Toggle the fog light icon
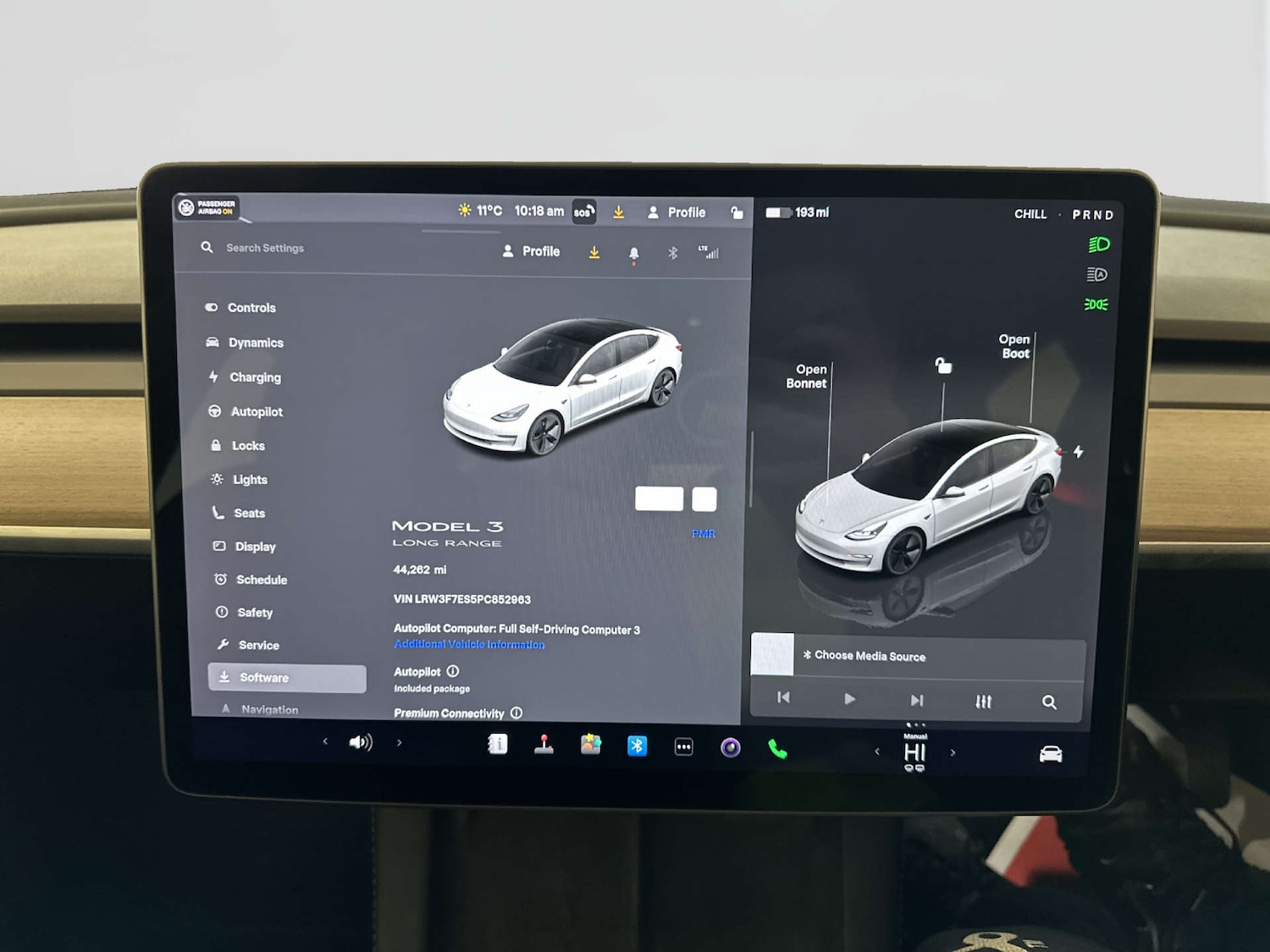Image resolution: width=1270 pixels, height=952 pixels. [x=1096, y=304]
